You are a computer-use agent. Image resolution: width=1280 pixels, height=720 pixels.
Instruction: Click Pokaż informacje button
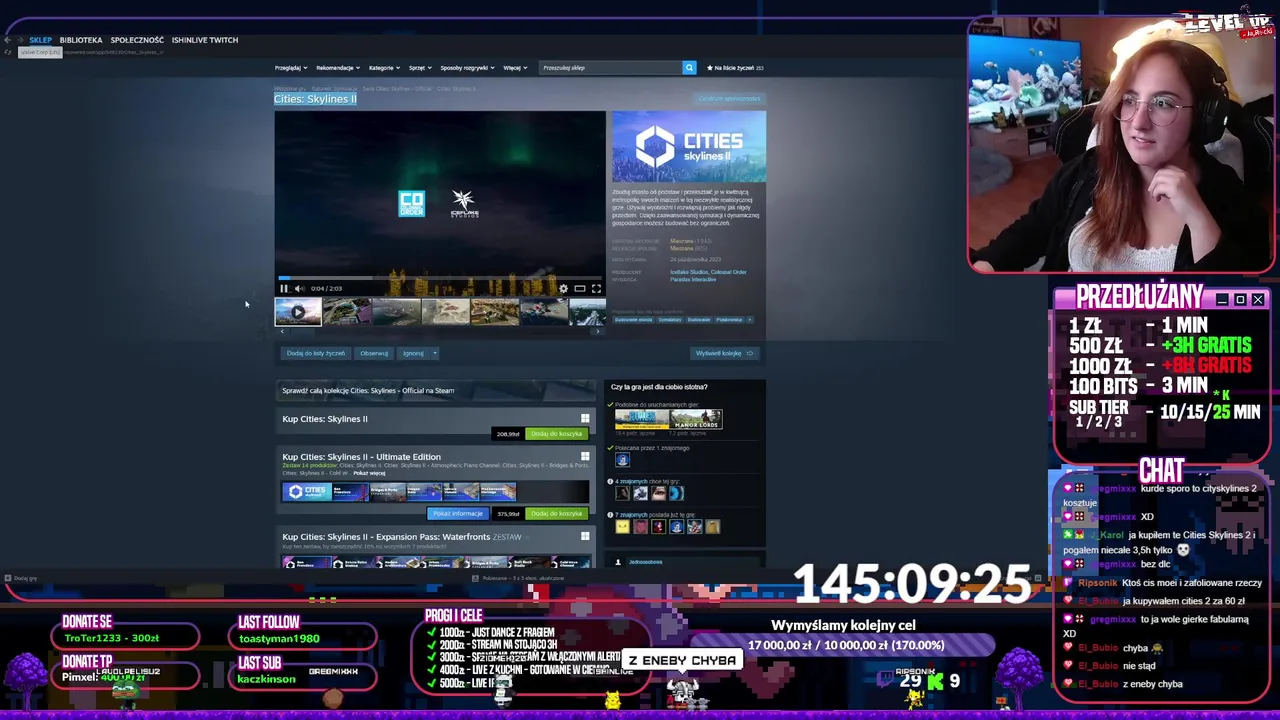pos(457,514)
